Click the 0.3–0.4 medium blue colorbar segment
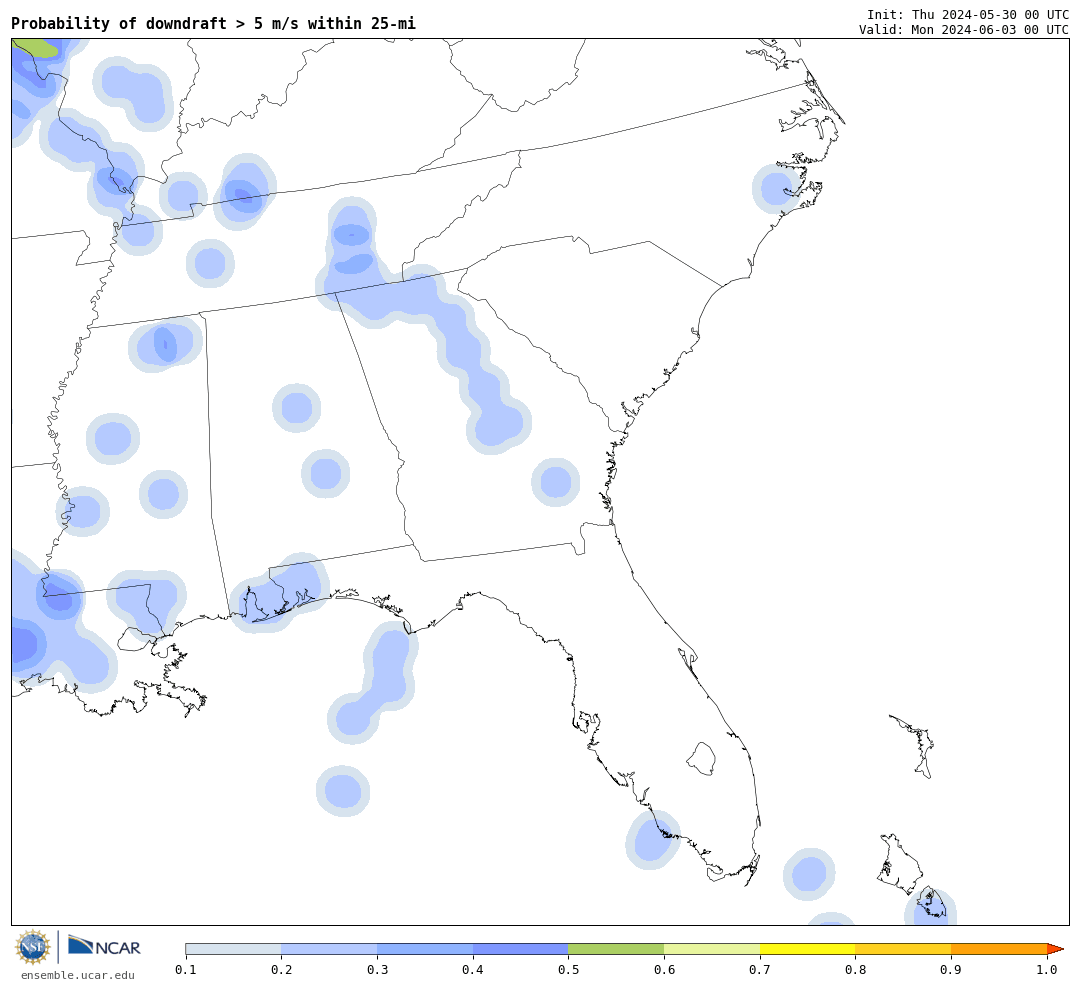Screen dimensions: 1080x988 point(425,949)
